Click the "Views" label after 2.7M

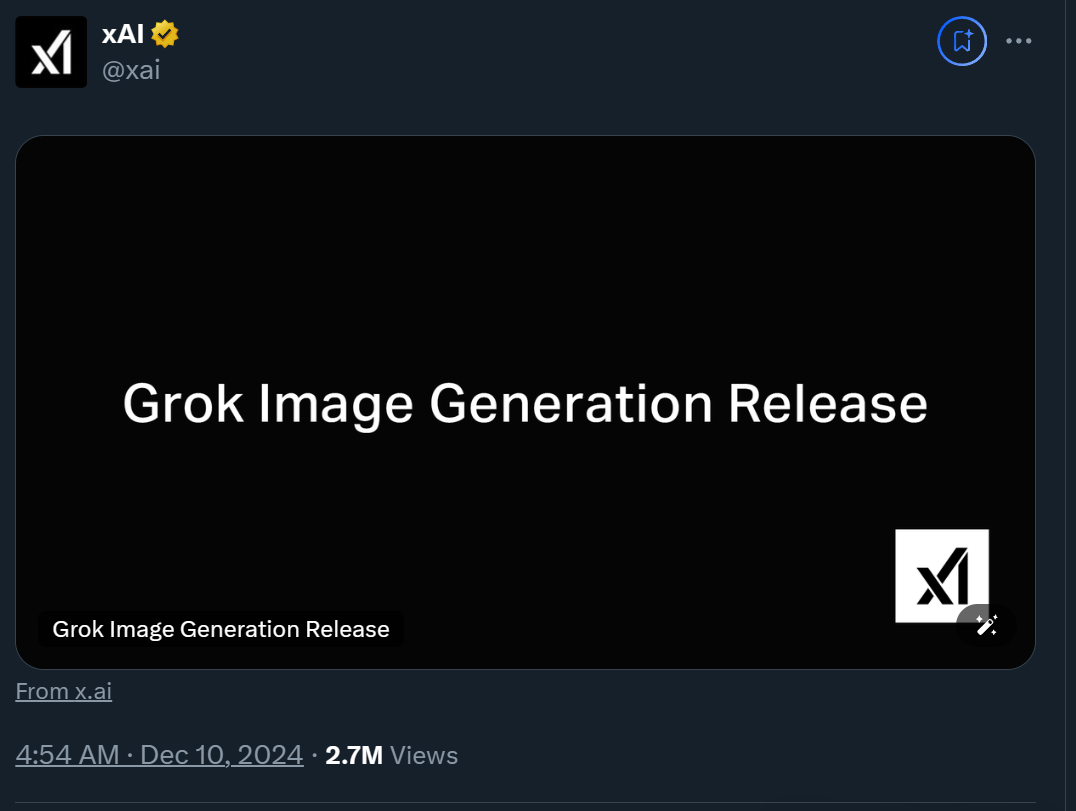click(x=424, y=755)
